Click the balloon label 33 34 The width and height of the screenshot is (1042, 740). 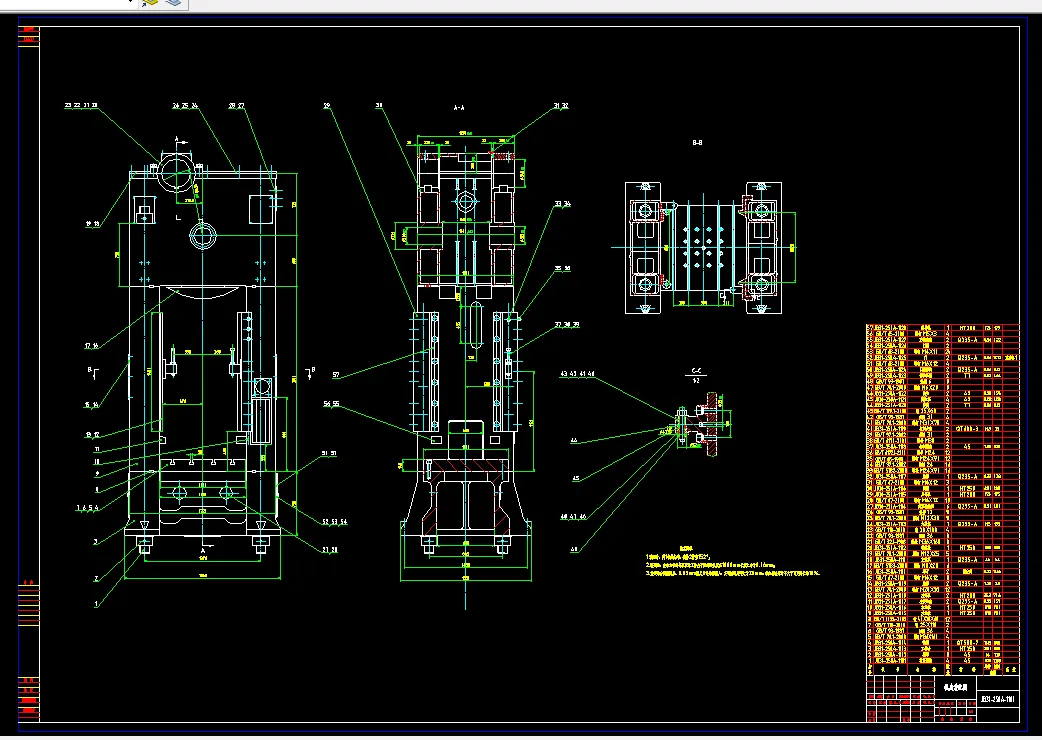click(563, 205)
